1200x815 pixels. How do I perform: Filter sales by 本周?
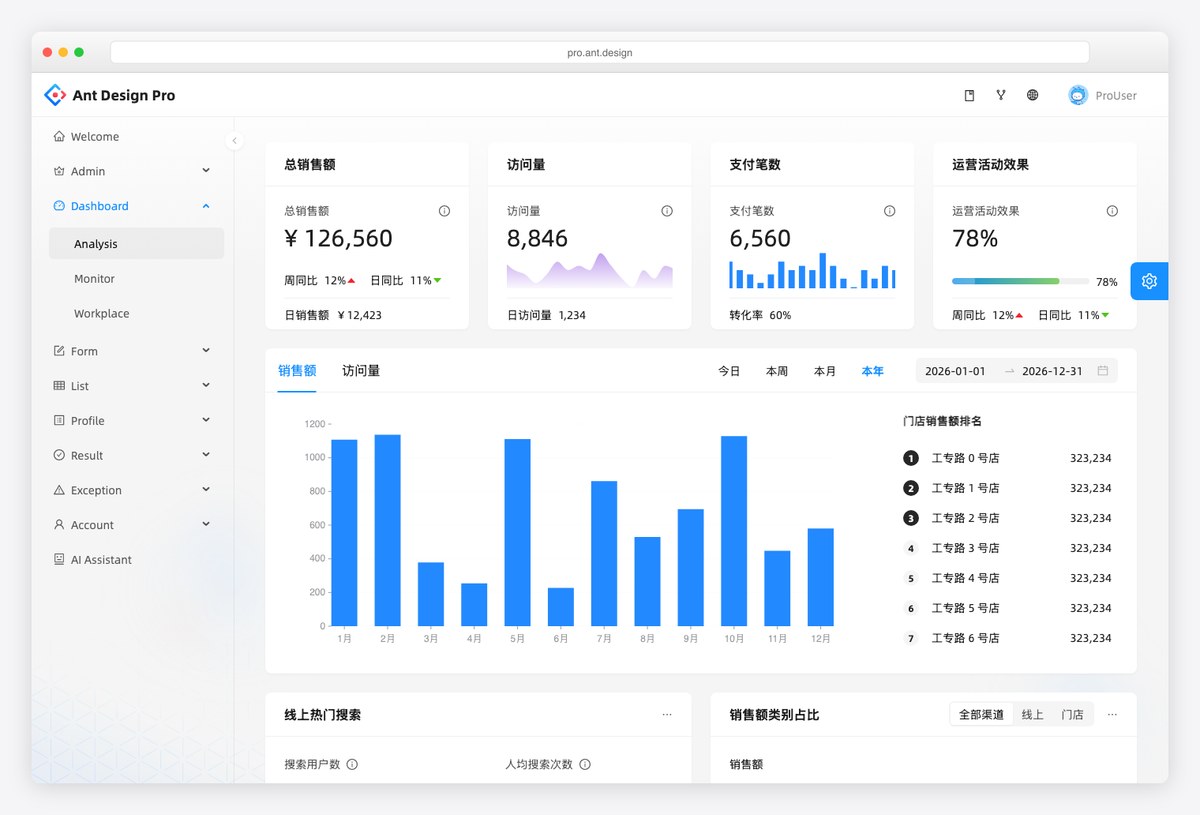pyautogui.click(x=777, y=371)
